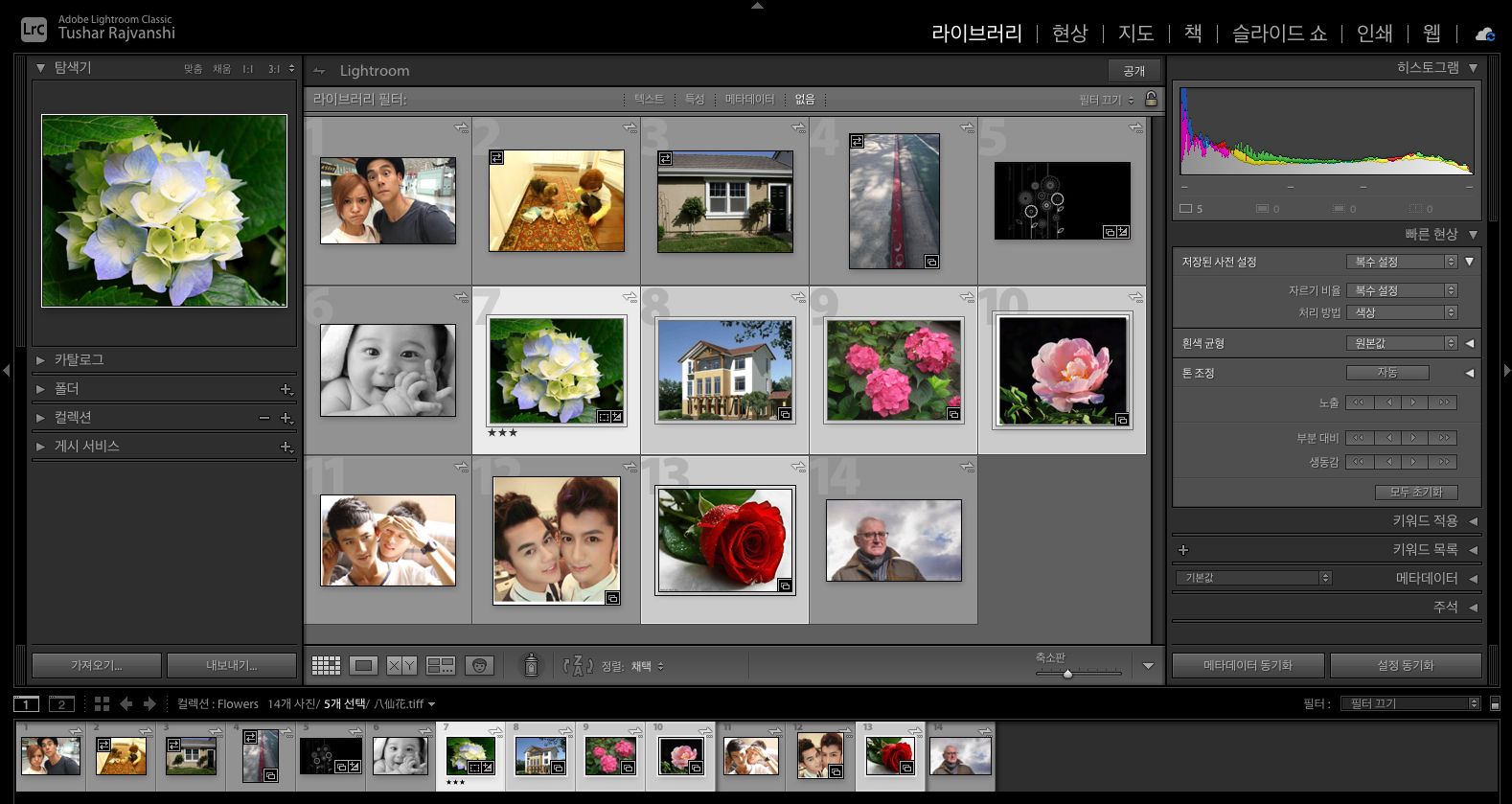The image size is (1512, 804).
Task: Click the Lrc identity plate logo
Action: (34, 30)
